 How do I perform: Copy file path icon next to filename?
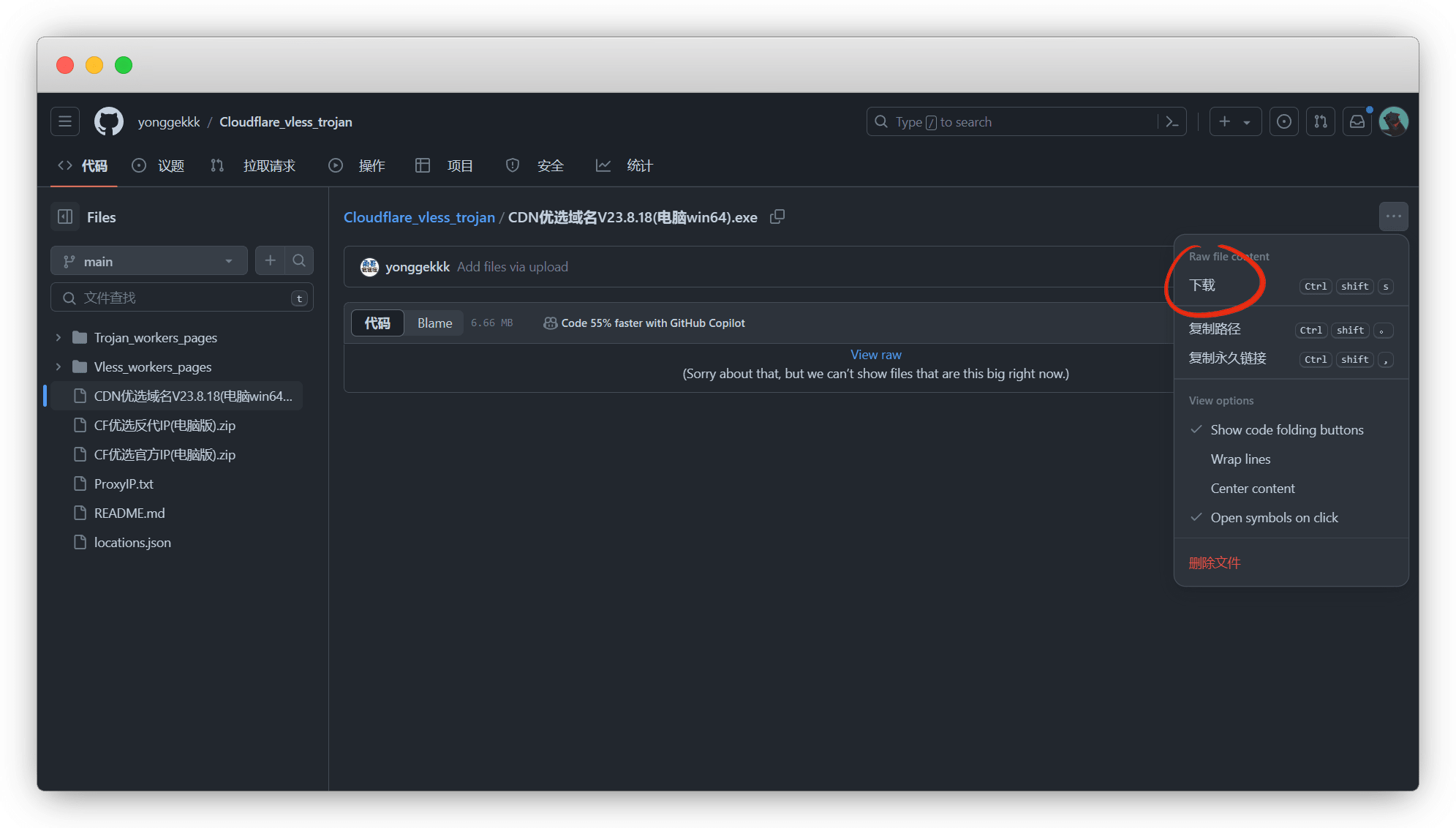pyautogui.click(x=777, y=217)
